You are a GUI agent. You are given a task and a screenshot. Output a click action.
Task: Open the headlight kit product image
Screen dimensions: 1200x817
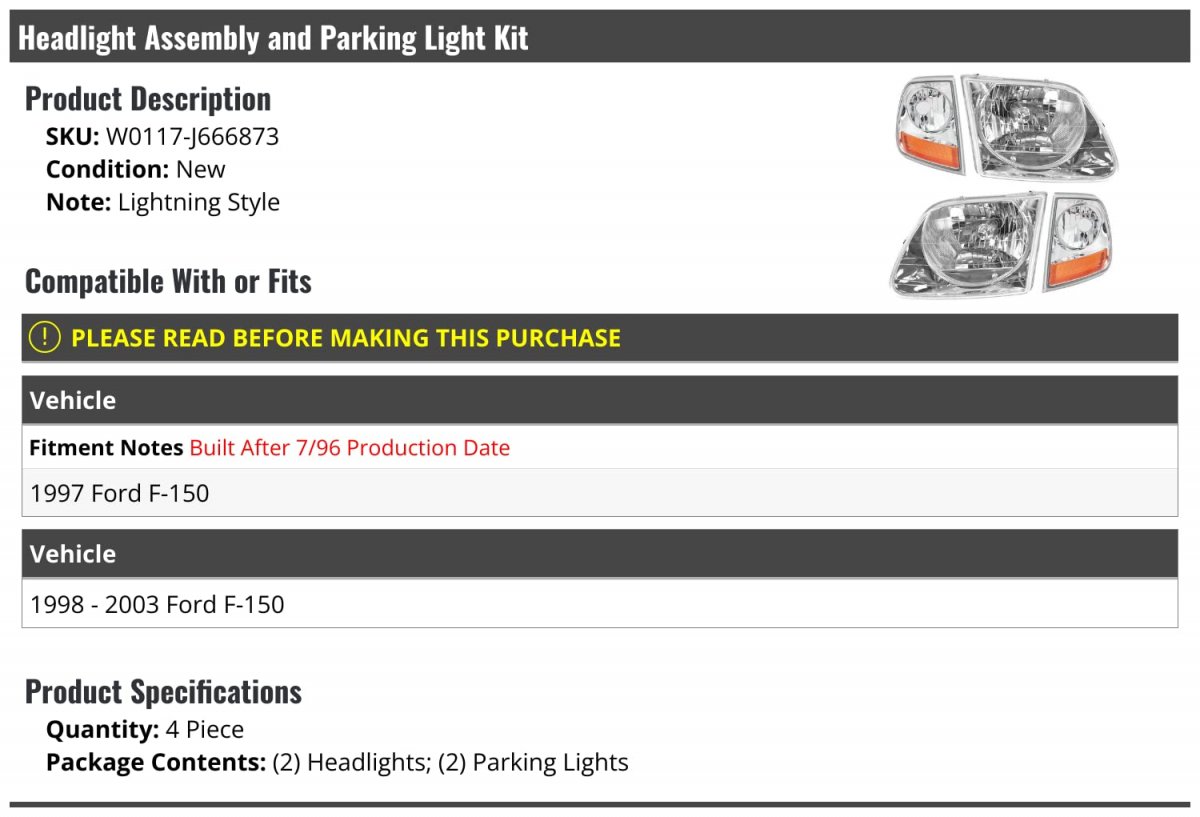coord(1004,186)
